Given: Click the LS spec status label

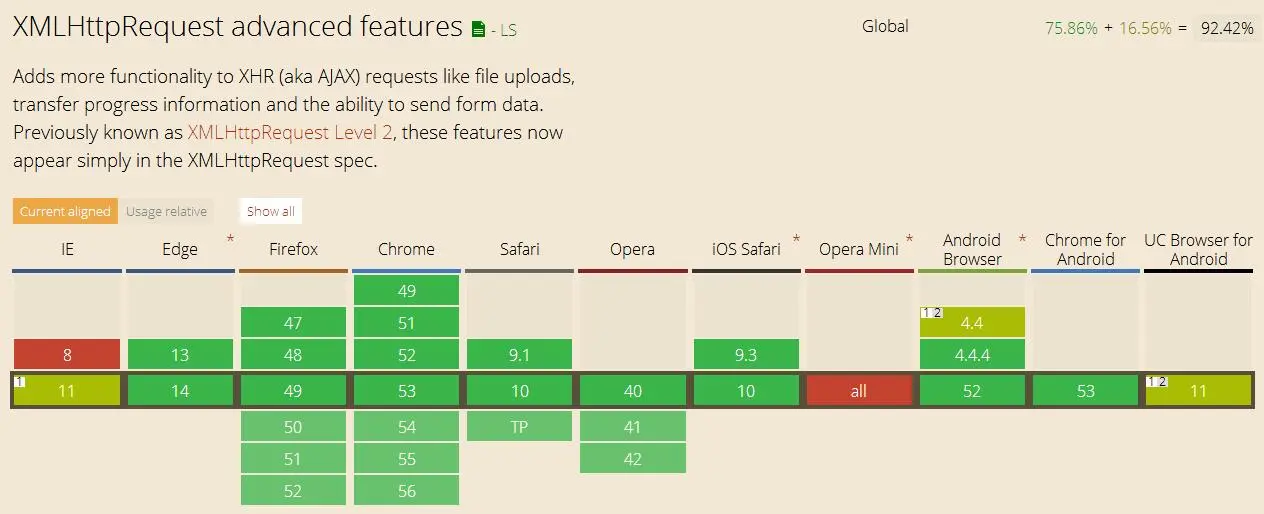Looking at the screenshot, I should tap(508, 31).
